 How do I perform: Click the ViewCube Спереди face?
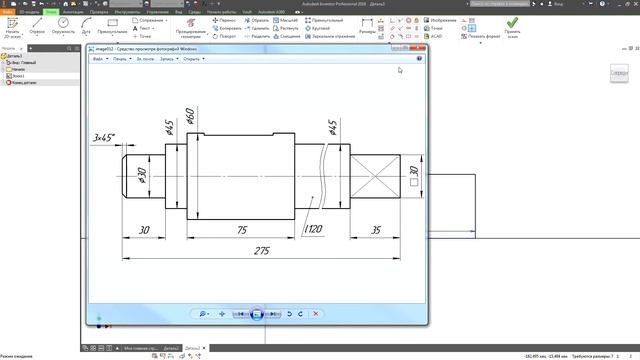(x=619, y=73)
